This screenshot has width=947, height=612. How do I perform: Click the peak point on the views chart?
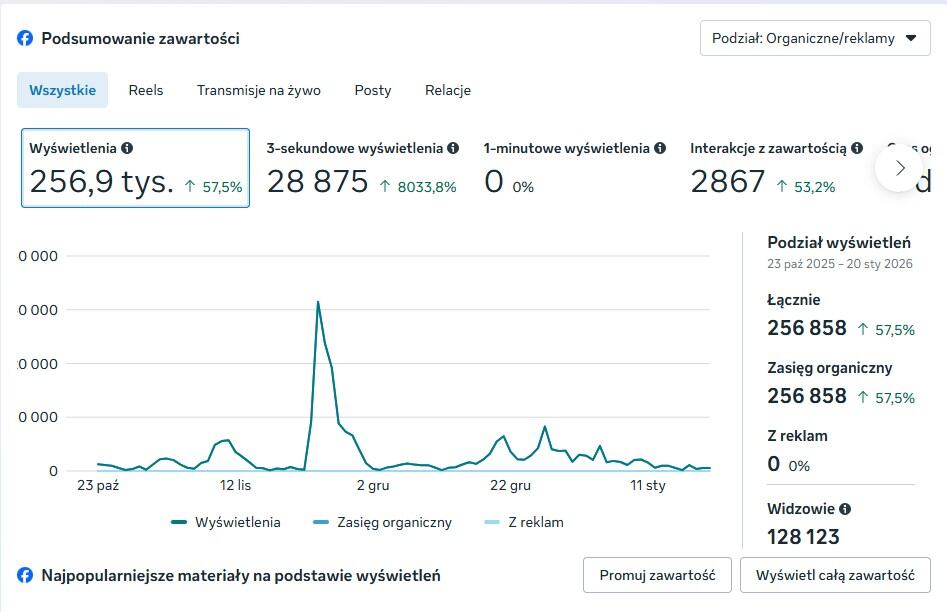(x=318, y=301)
